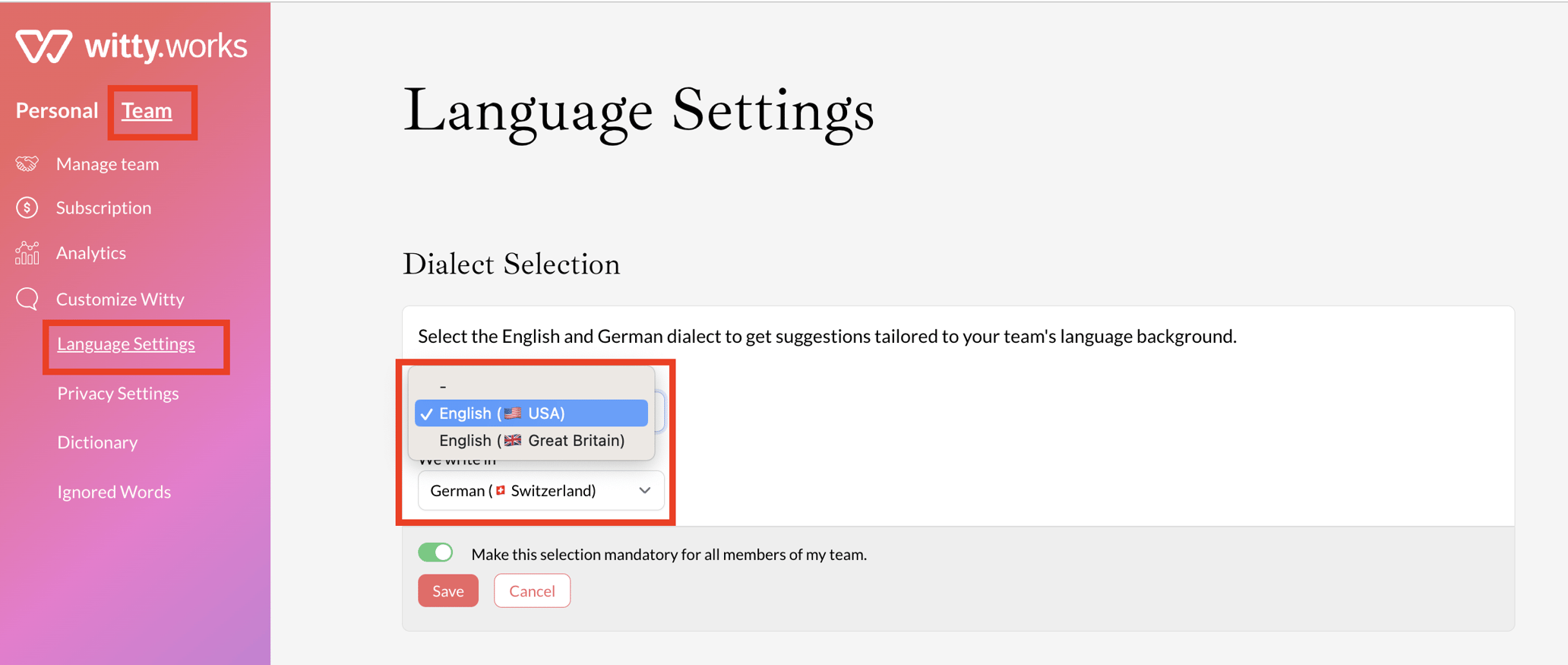Go to Privacy Settings
This screenshot has width=1568, height=665.
[118, 394]
